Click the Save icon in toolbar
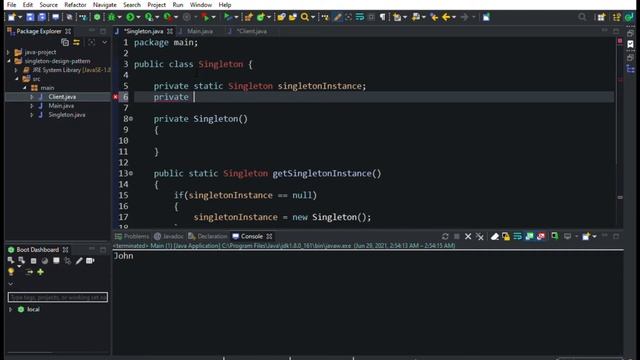 (30, 17)
